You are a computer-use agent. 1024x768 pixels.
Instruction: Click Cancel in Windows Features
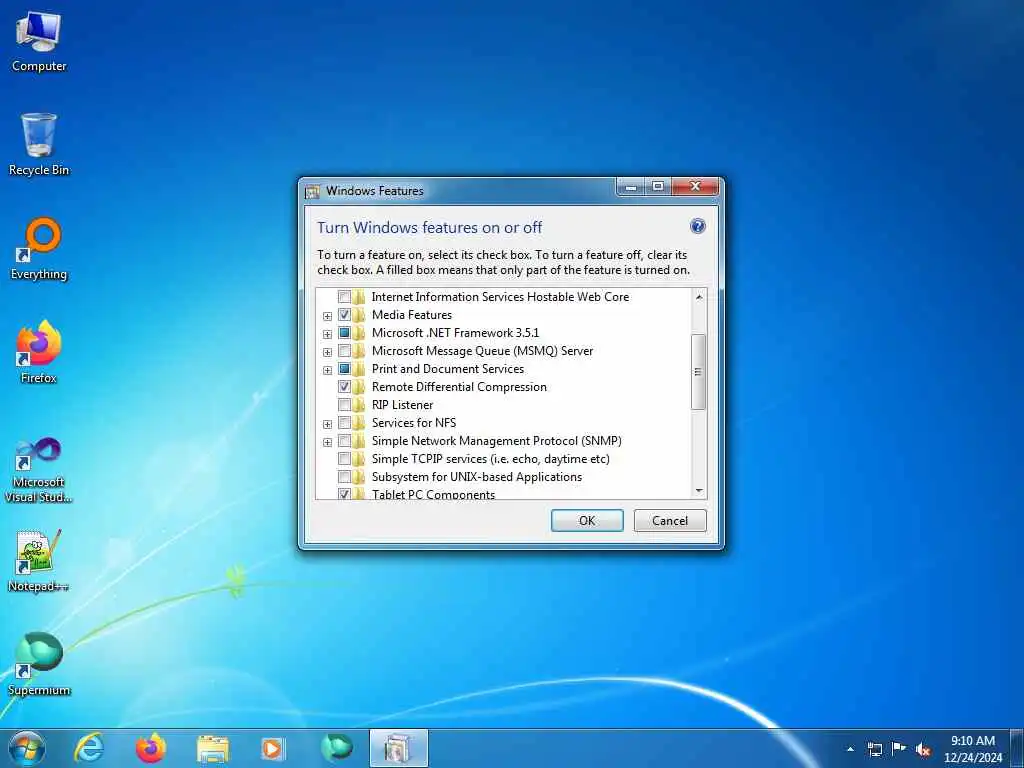click(670, 520)
